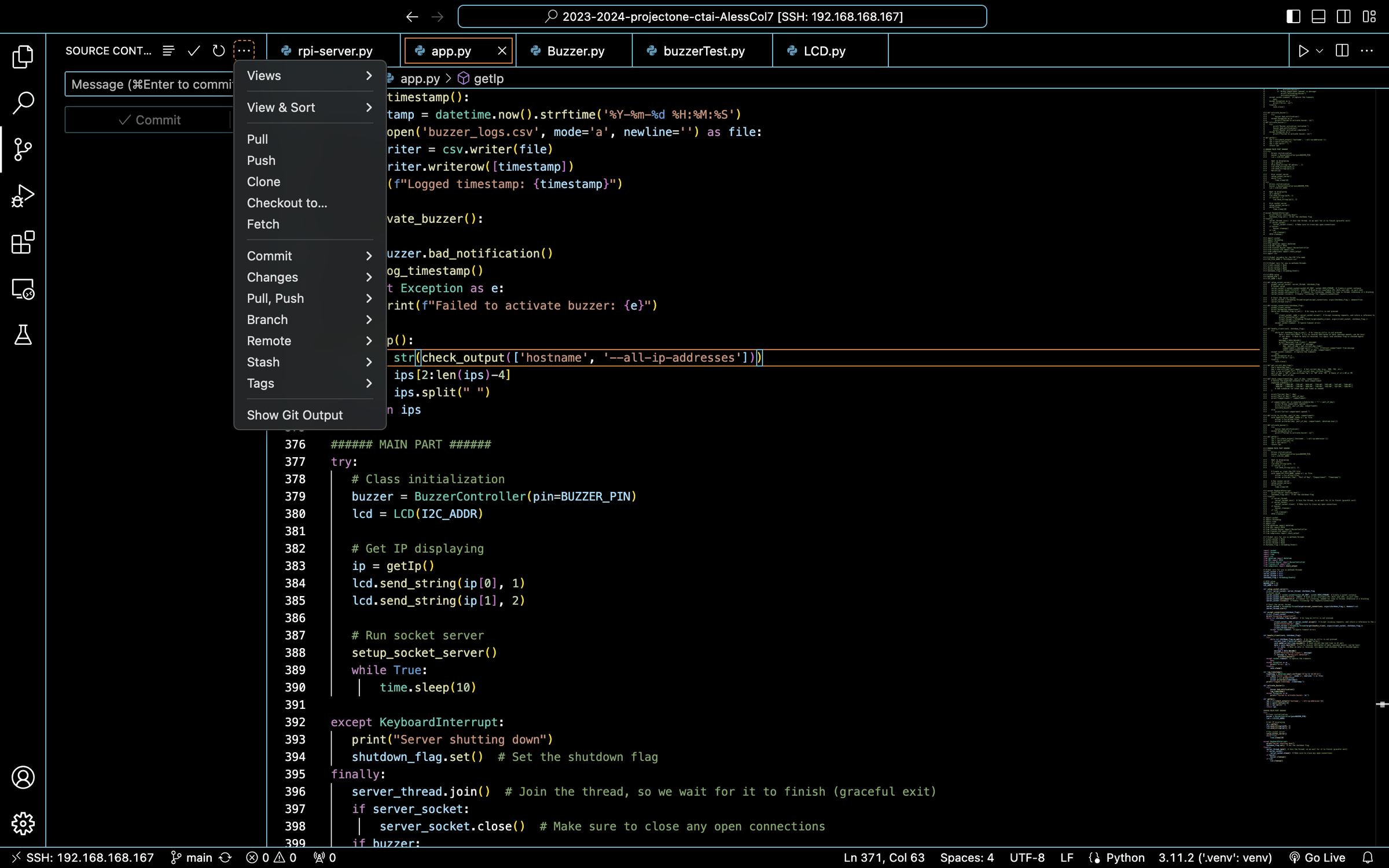Click the refresh source control icon
Image resolution: width=1389 pixels, height=868 pixels.
click(218, 51)
